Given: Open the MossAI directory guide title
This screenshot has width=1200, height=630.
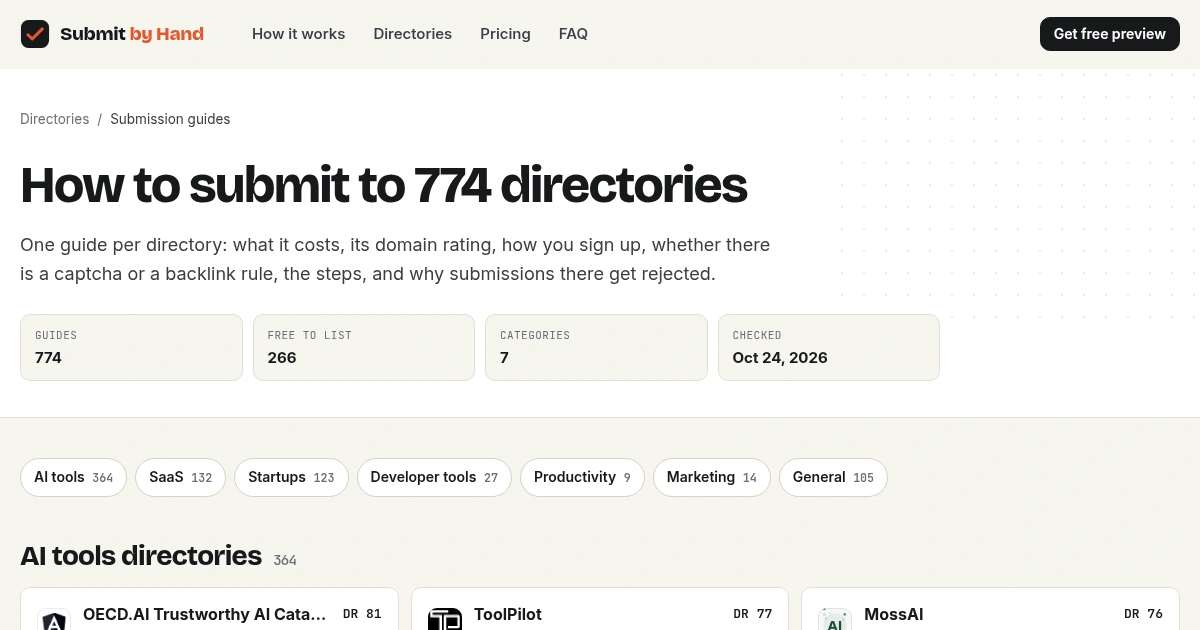Looking at the screenshot, I should (894, 614).
